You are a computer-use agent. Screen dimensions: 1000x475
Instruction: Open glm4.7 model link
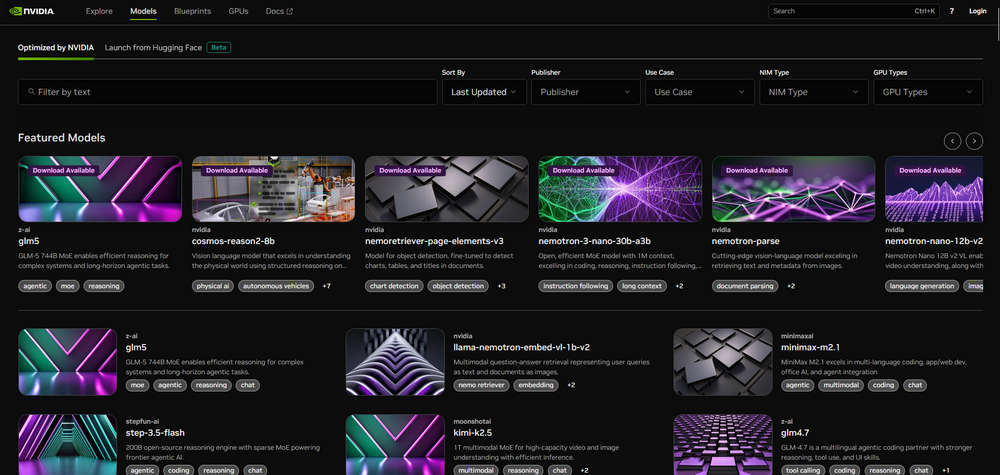[x=797, y=433]
